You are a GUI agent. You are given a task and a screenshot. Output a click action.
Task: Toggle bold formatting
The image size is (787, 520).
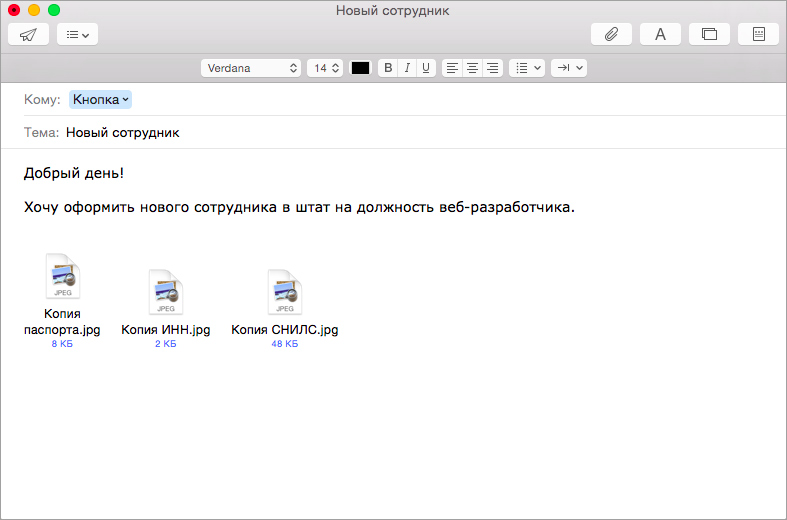pyautogui.click(x=389, y=68)
